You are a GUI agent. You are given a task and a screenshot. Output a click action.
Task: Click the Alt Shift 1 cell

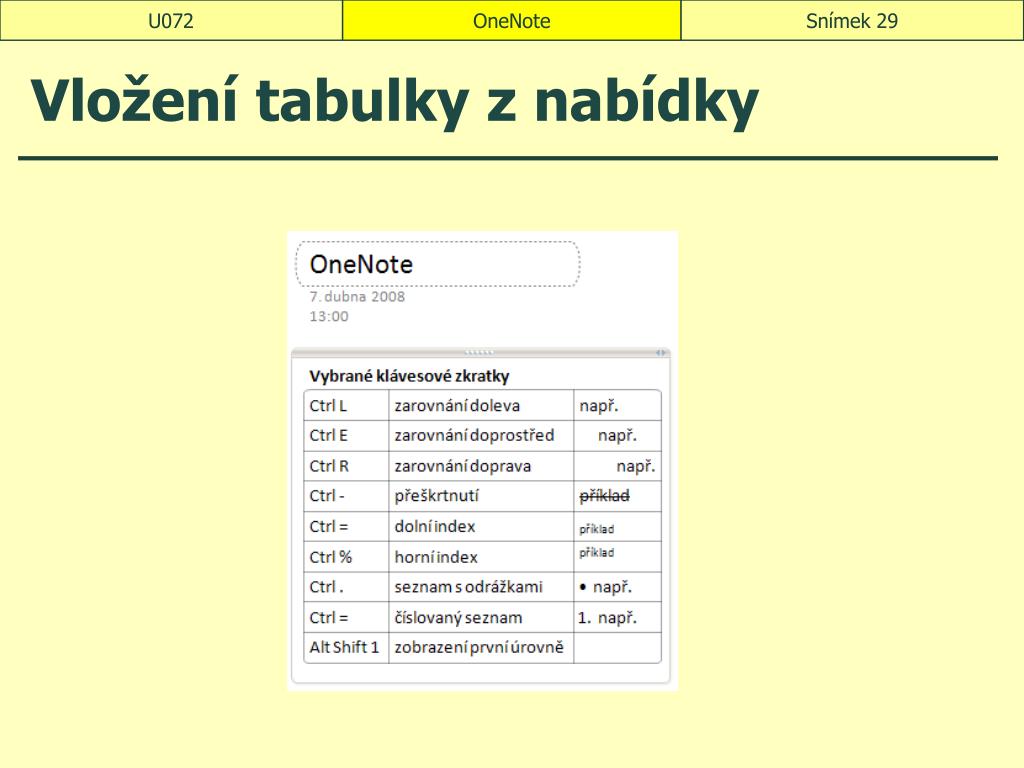pyautogui.click(x=346, y=648)
